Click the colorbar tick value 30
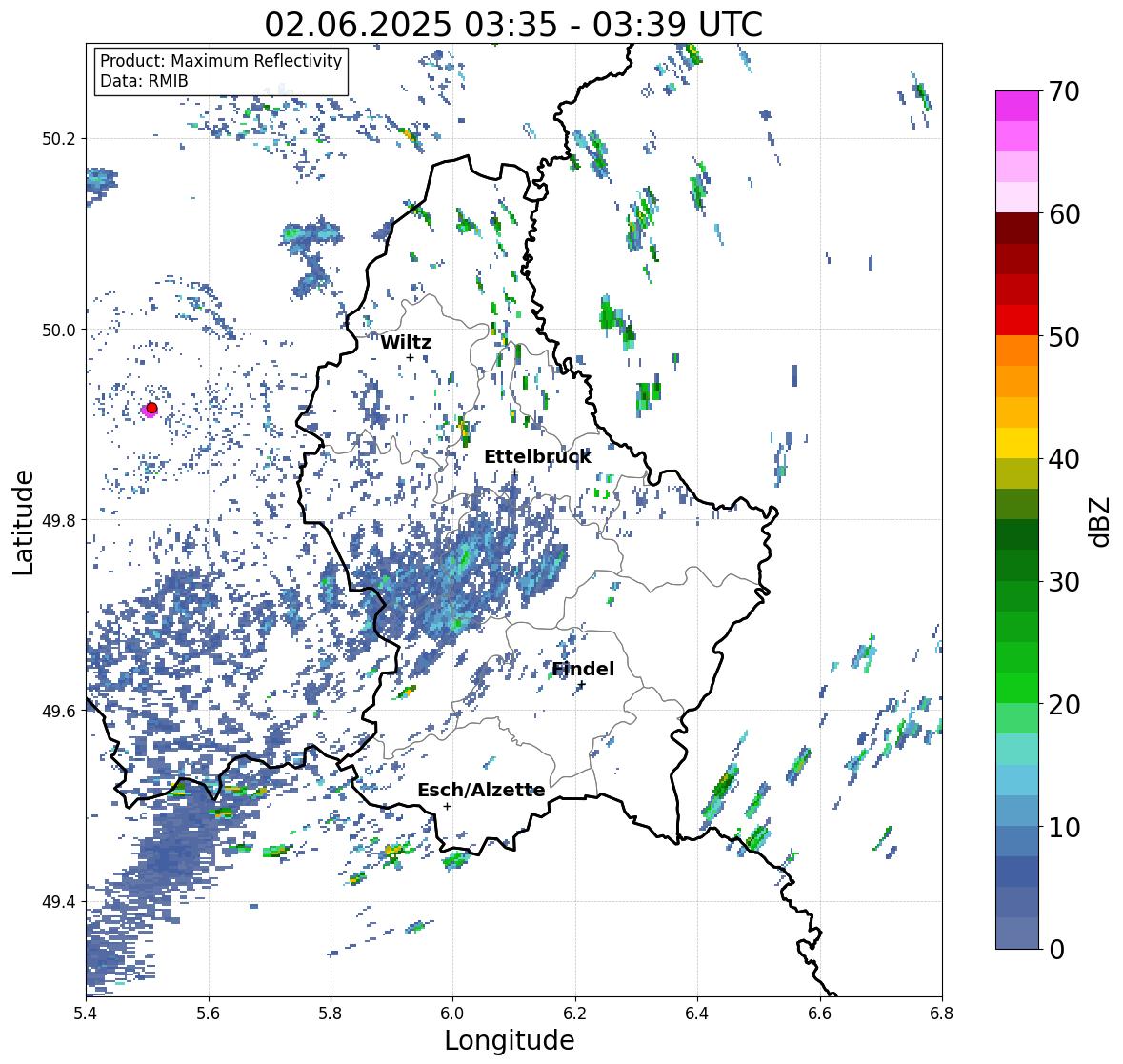This screenshot has height=1064, width=1123. [x=1064, y=582]
